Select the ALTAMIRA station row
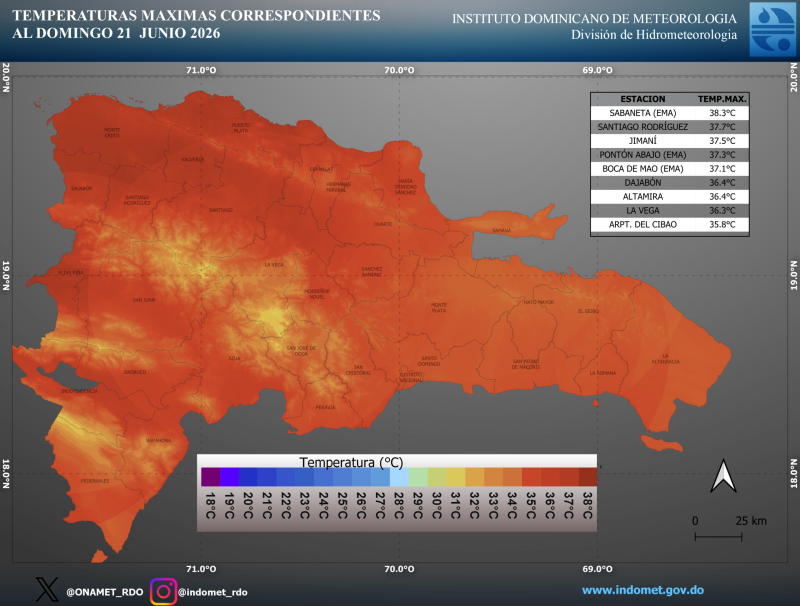800x606 pixels. coord(670,196)
